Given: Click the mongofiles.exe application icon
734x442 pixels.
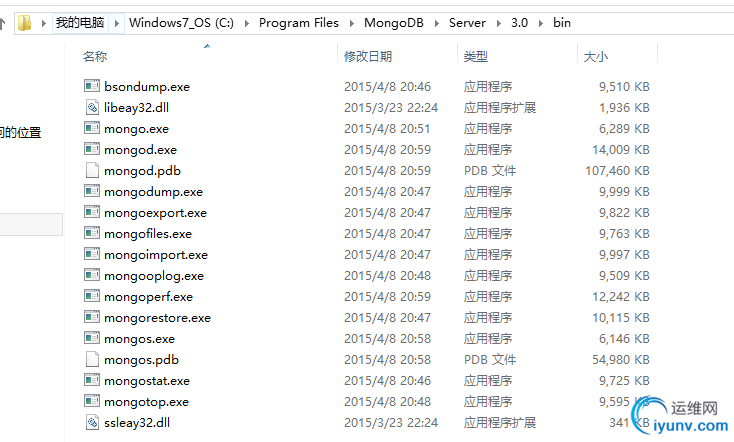Looking at the screenshot, I should pyautogui.click(x=92, y=233).
